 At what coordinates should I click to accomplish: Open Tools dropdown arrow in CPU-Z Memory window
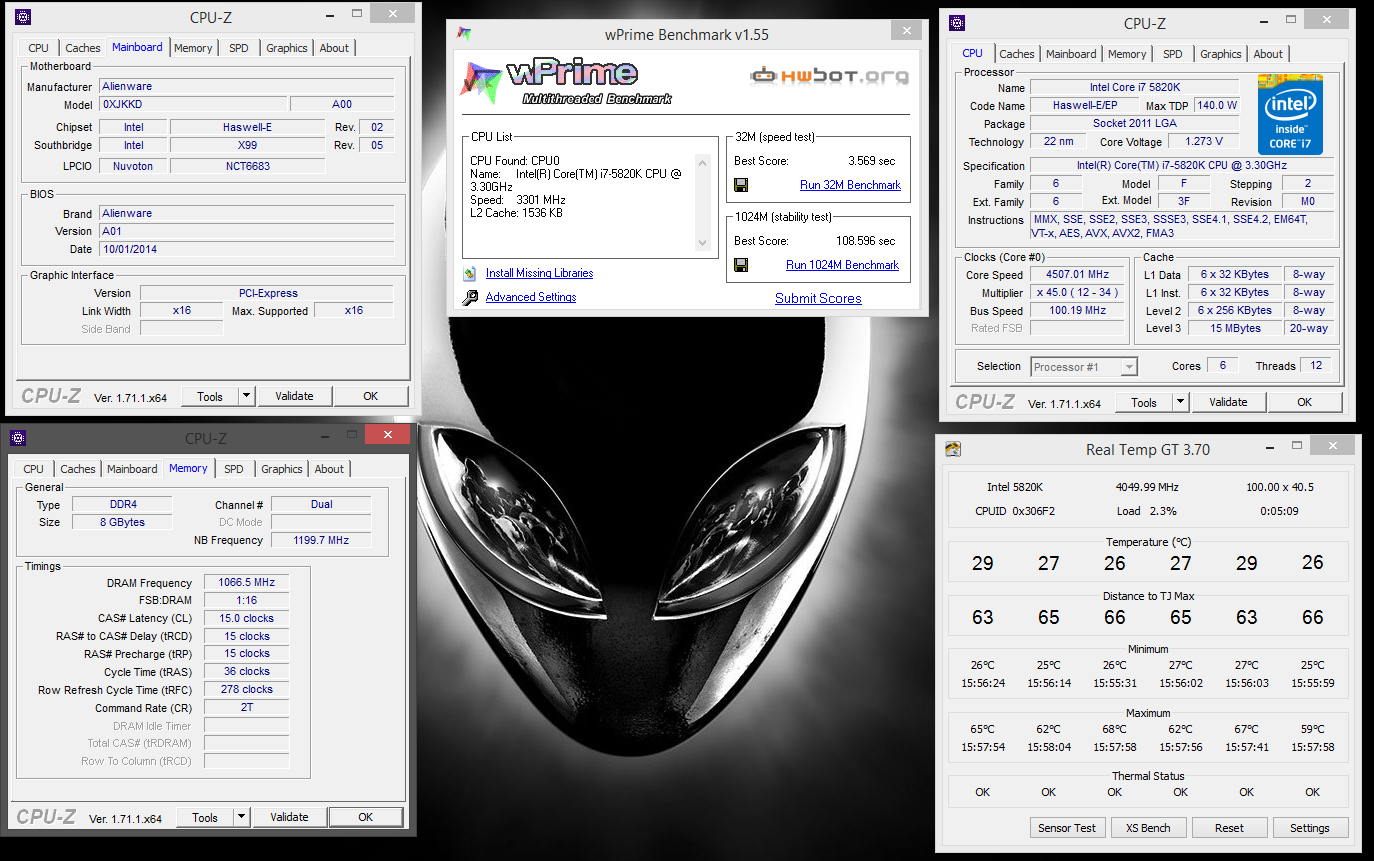[x=242, y=817]
